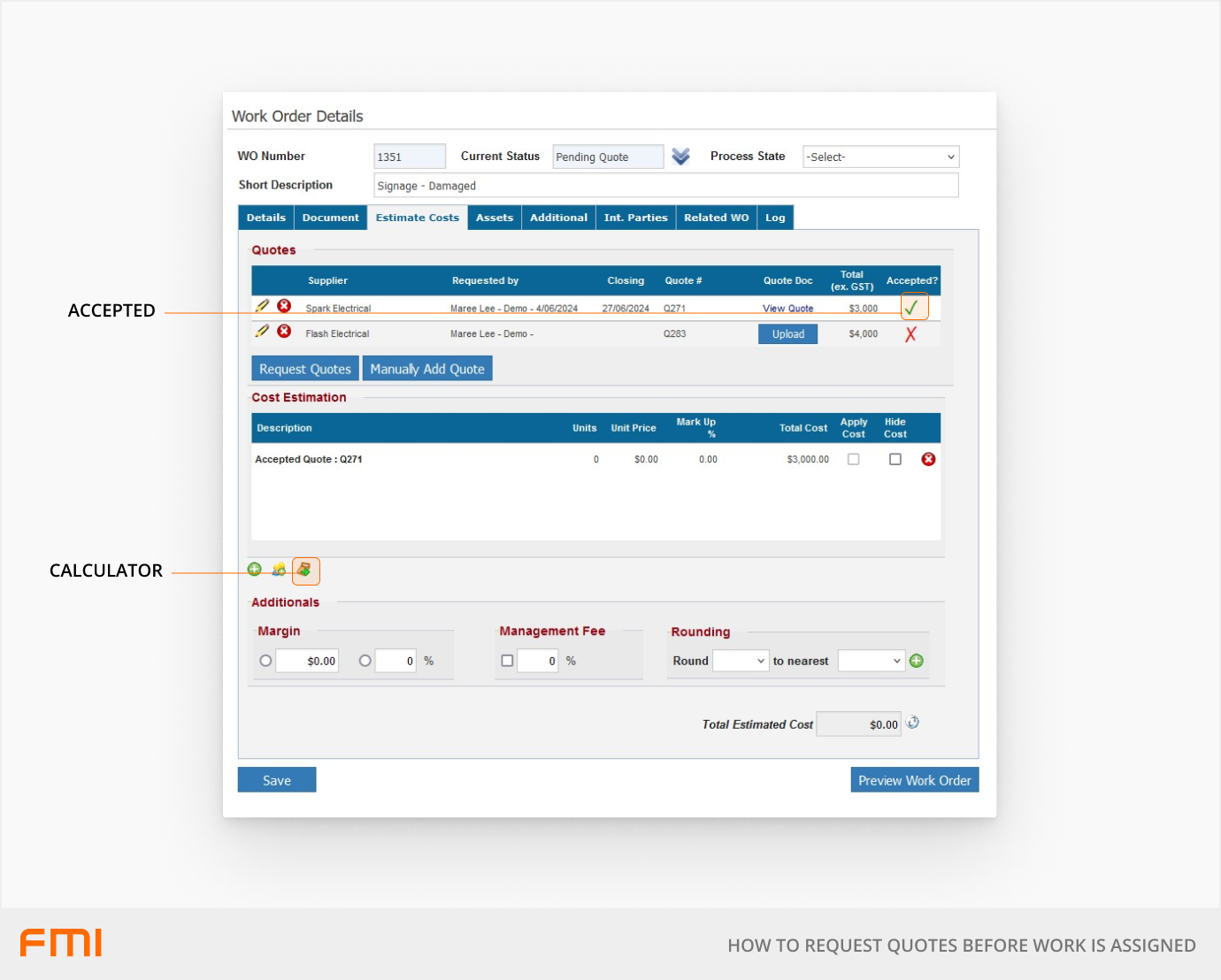Open the Process State dropdown

(x=880, y=157)
